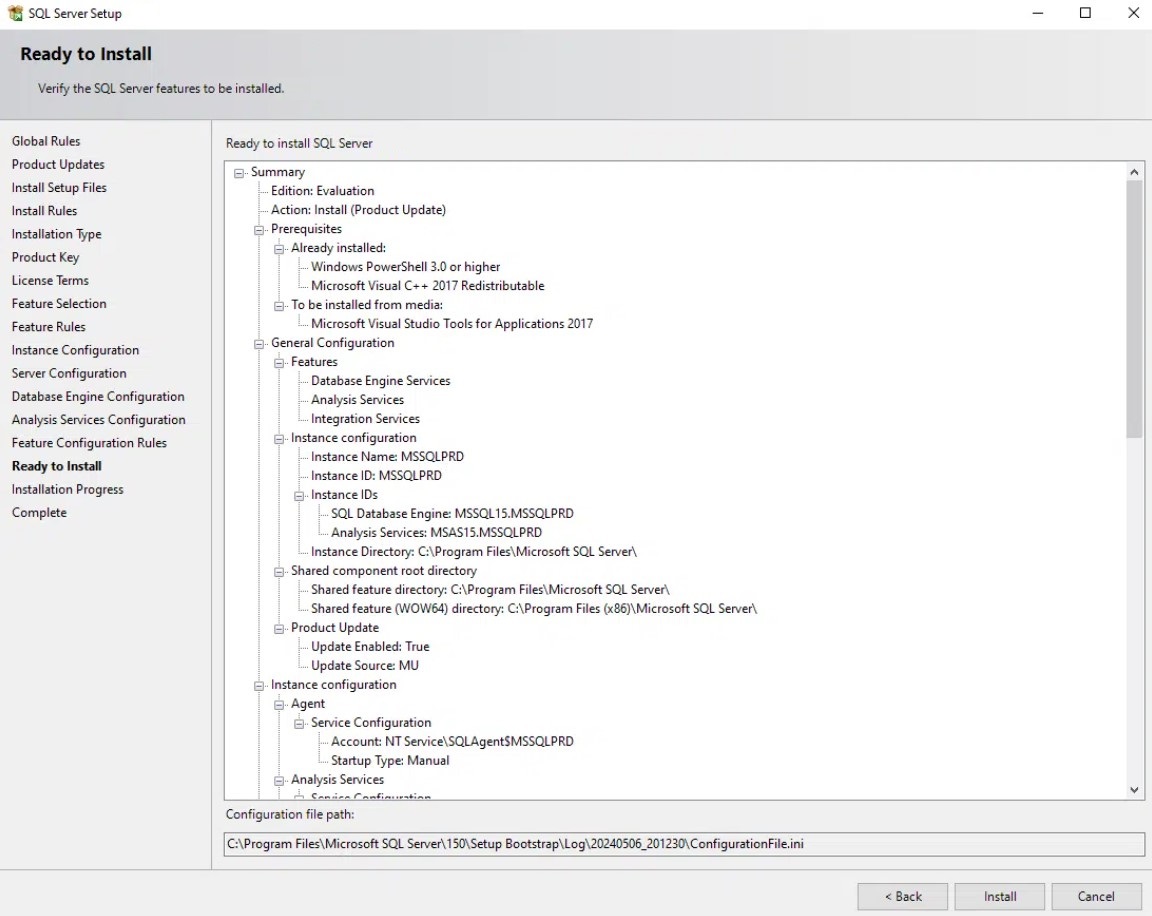Image resolution: width=1152 pixels, height=916 pixels.
Task: Select Update Enabled: True row
Action: 370,646
